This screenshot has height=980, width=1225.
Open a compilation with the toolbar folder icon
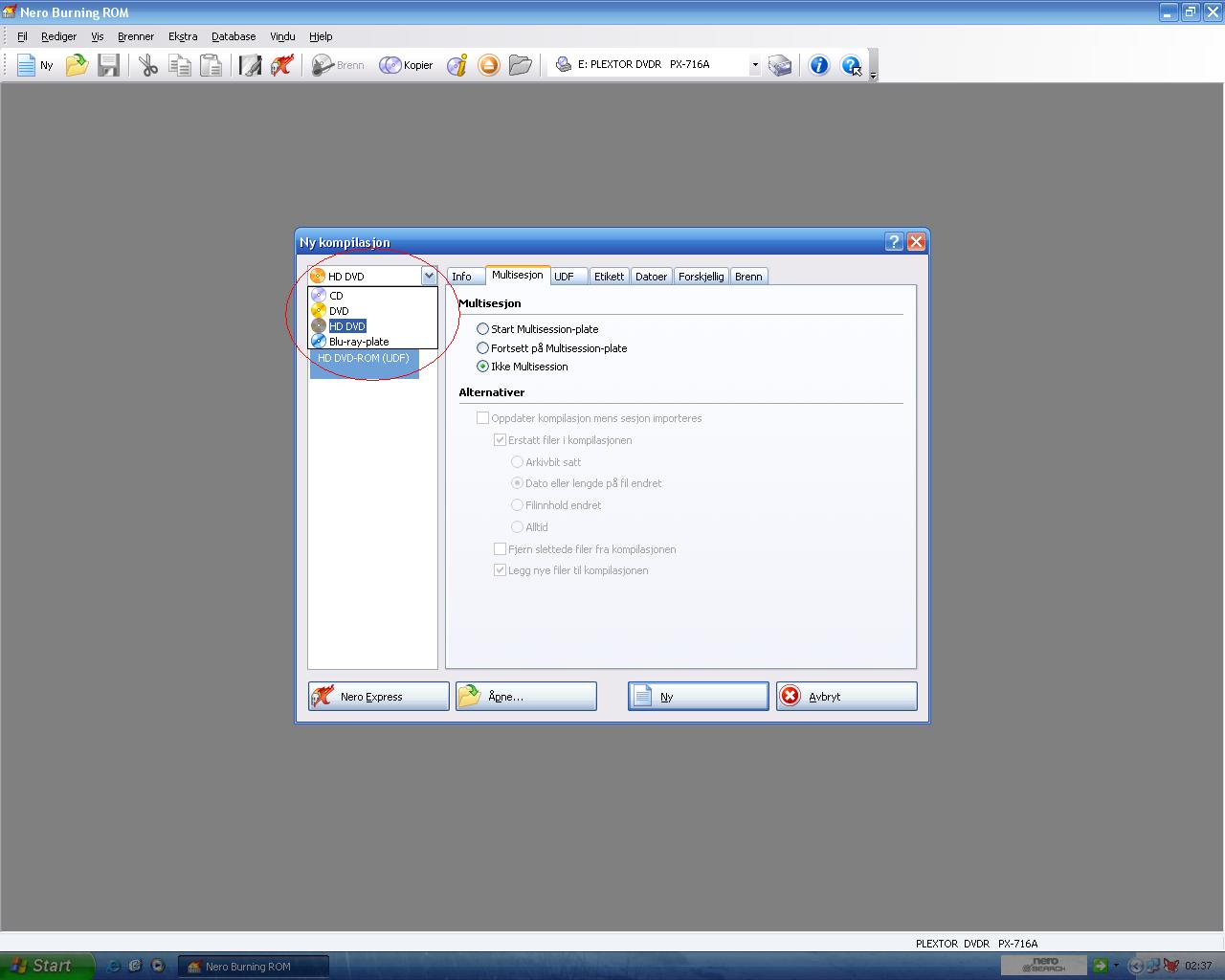[77, 65]
